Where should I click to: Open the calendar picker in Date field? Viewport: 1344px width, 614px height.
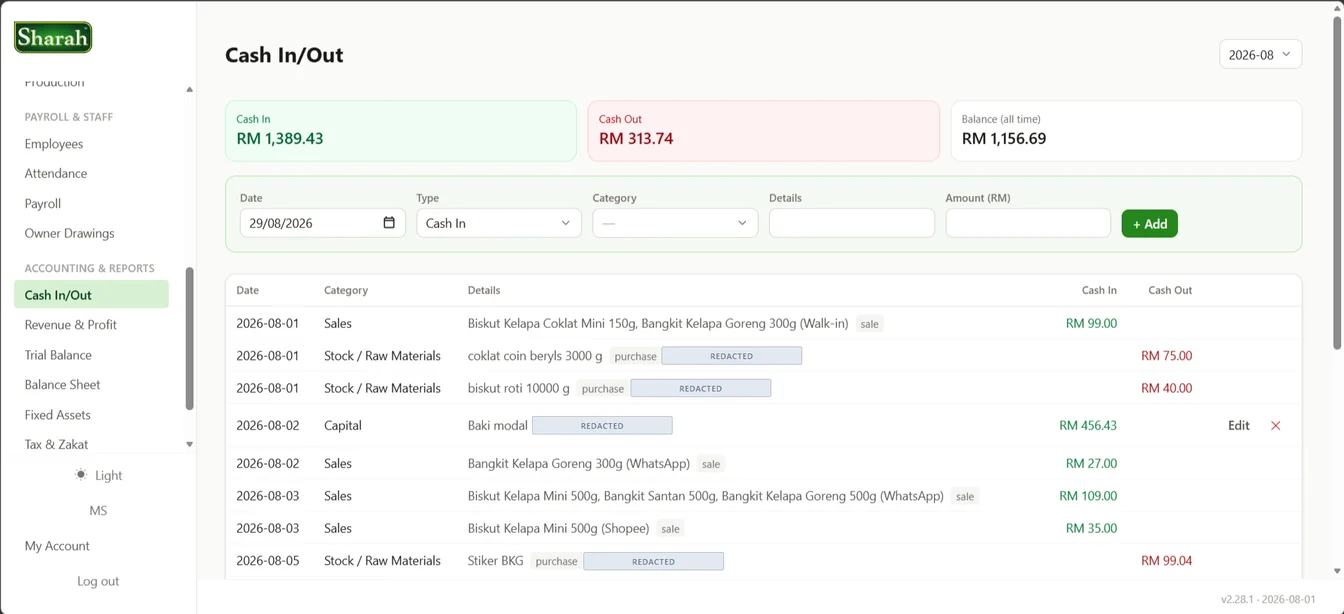tap(389, 223)
